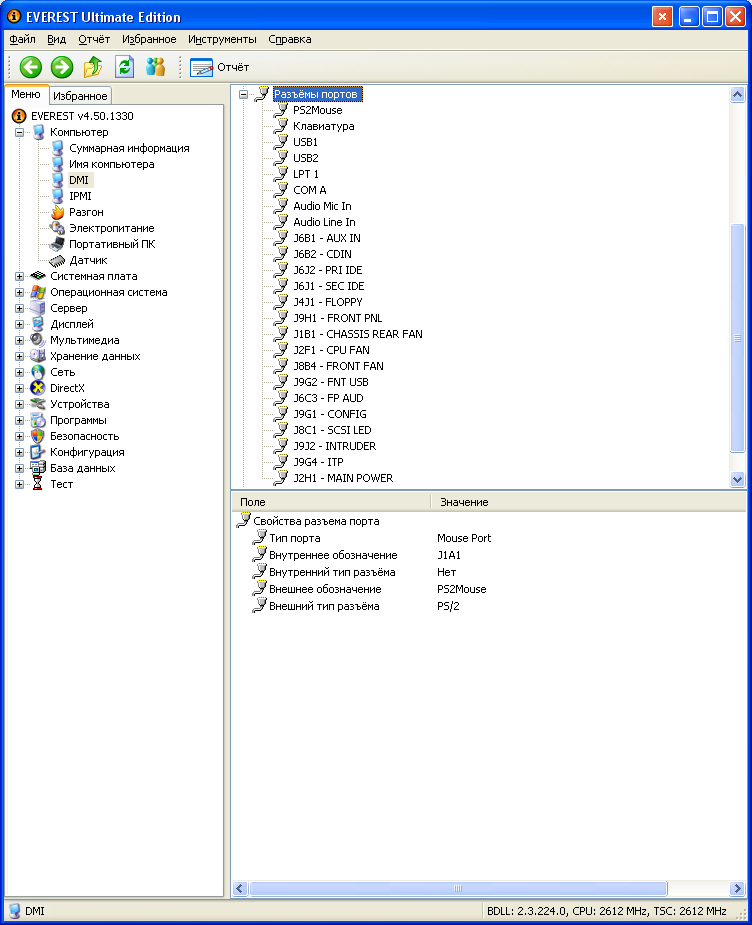
Task: Click the Значение column header
Action: pos(589,502)
